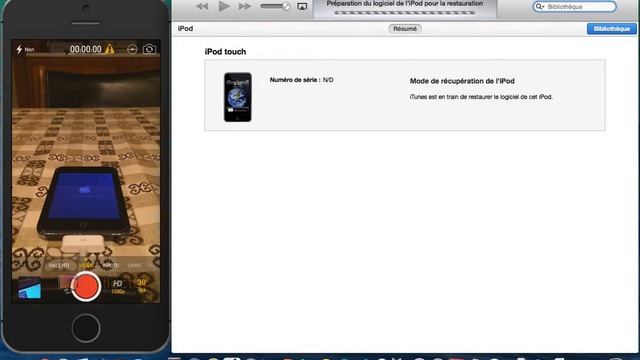
Task: Click the Préparation du logiciel status text
Action: (404, 4)
